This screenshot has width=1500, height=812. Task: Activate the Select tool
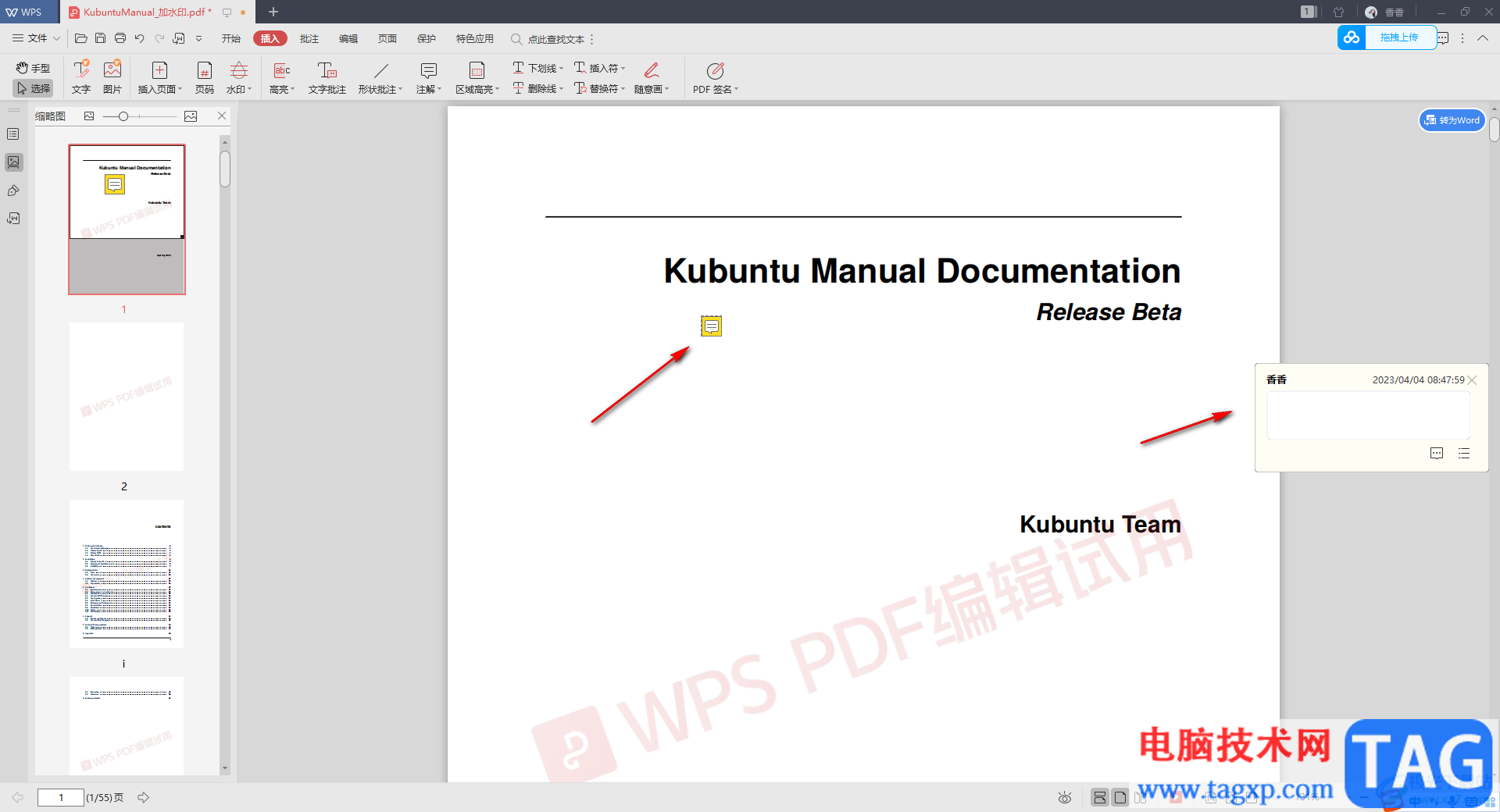click(x=33, y=88)
